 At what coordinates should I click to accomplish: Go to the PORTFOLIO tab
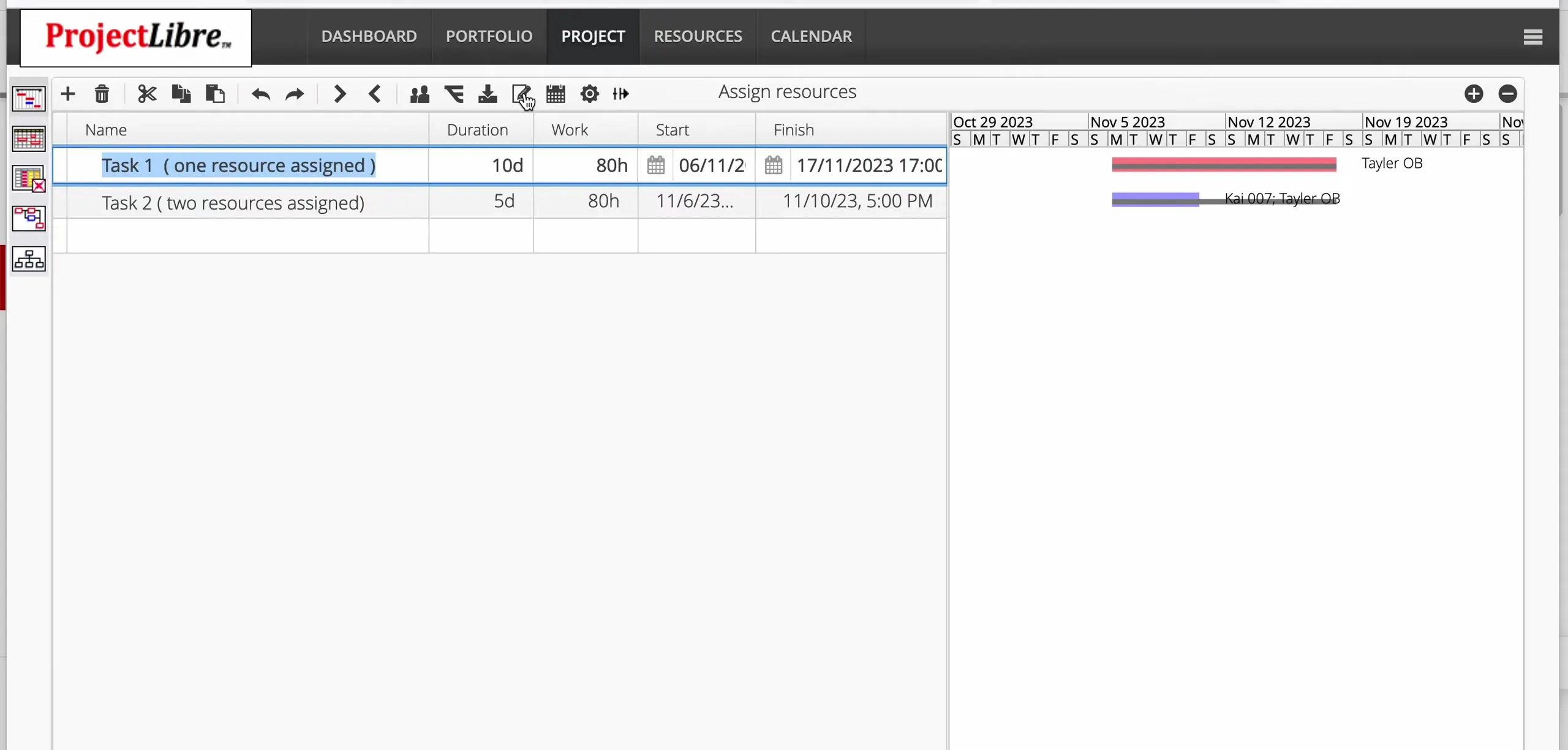[489, 36]
